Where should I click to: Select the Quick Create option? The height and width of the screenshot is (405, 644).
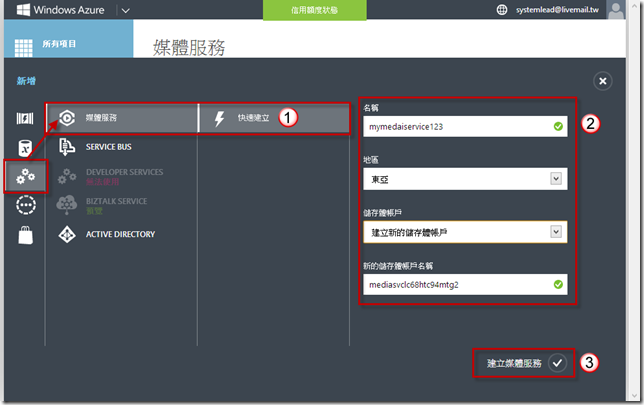(x=274, y=118)
